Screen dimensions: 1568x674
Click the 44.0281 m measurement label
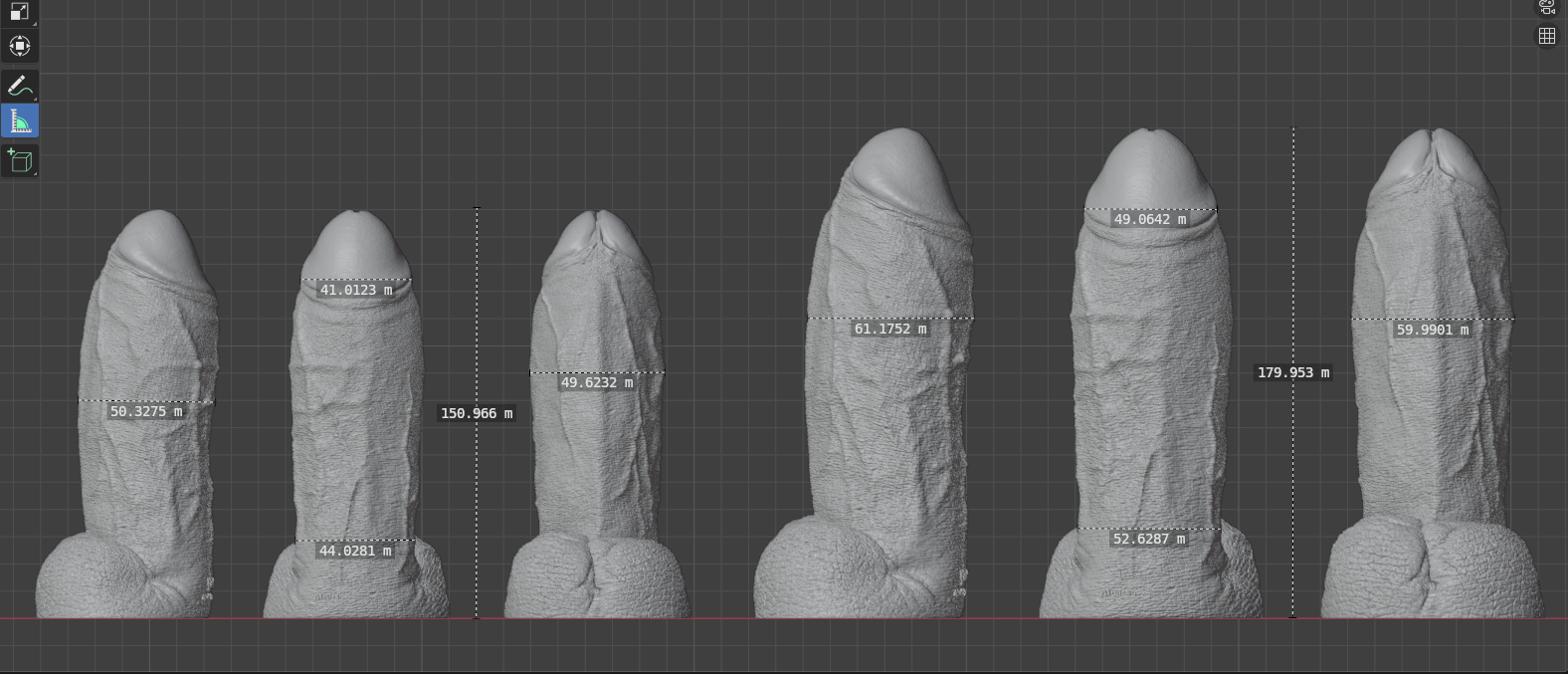pos(355,551)
